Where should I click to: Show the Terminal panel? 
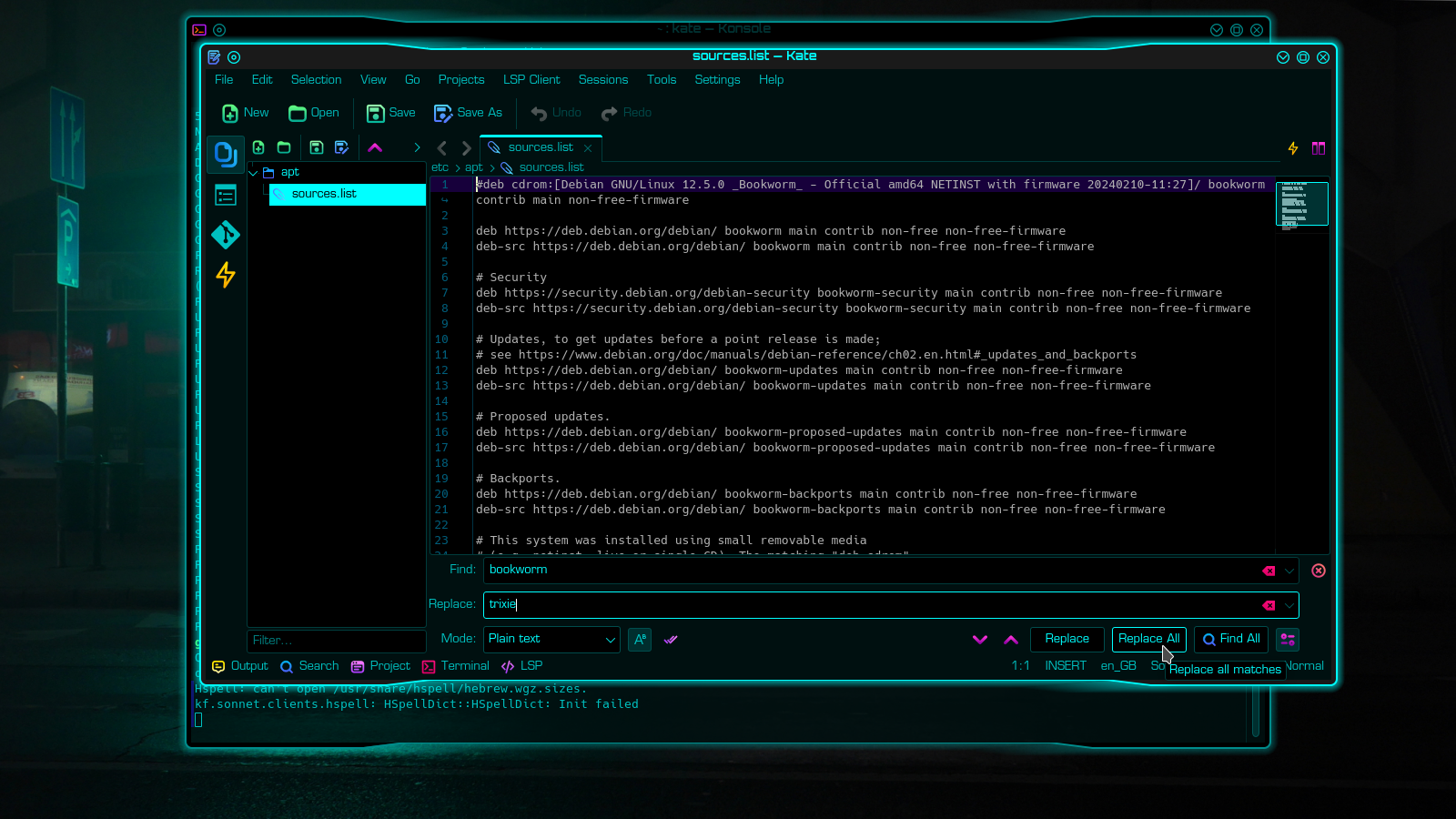(456, 666)
